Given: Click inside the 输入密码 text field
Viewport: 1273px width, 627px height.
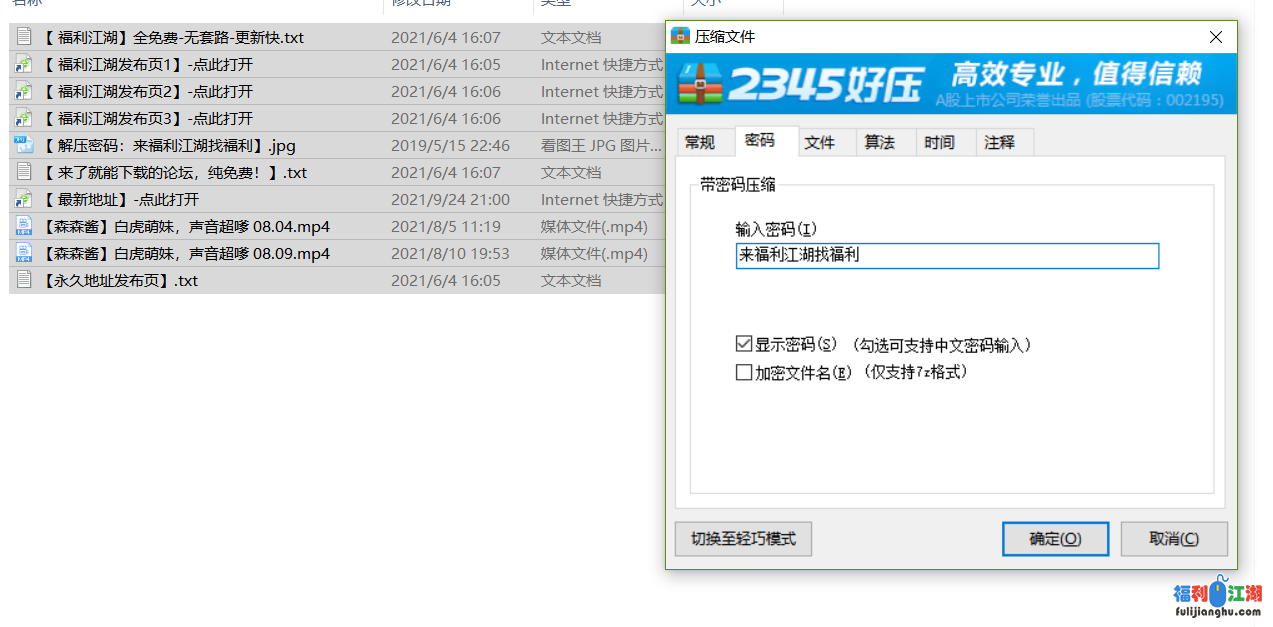Looking at the screenshot, I should point(947,256).
